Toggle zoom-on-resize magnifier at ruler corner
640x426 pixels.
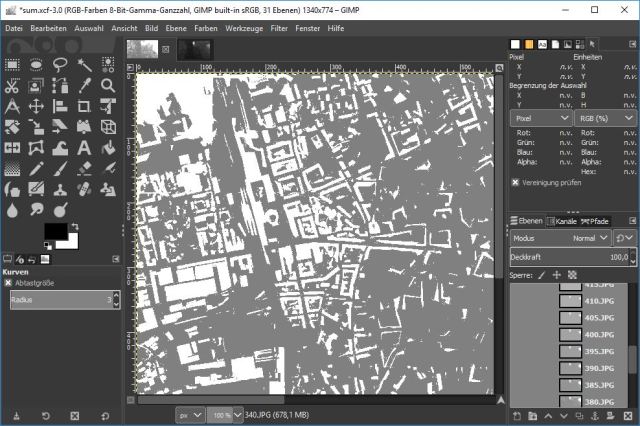(499, 68)
